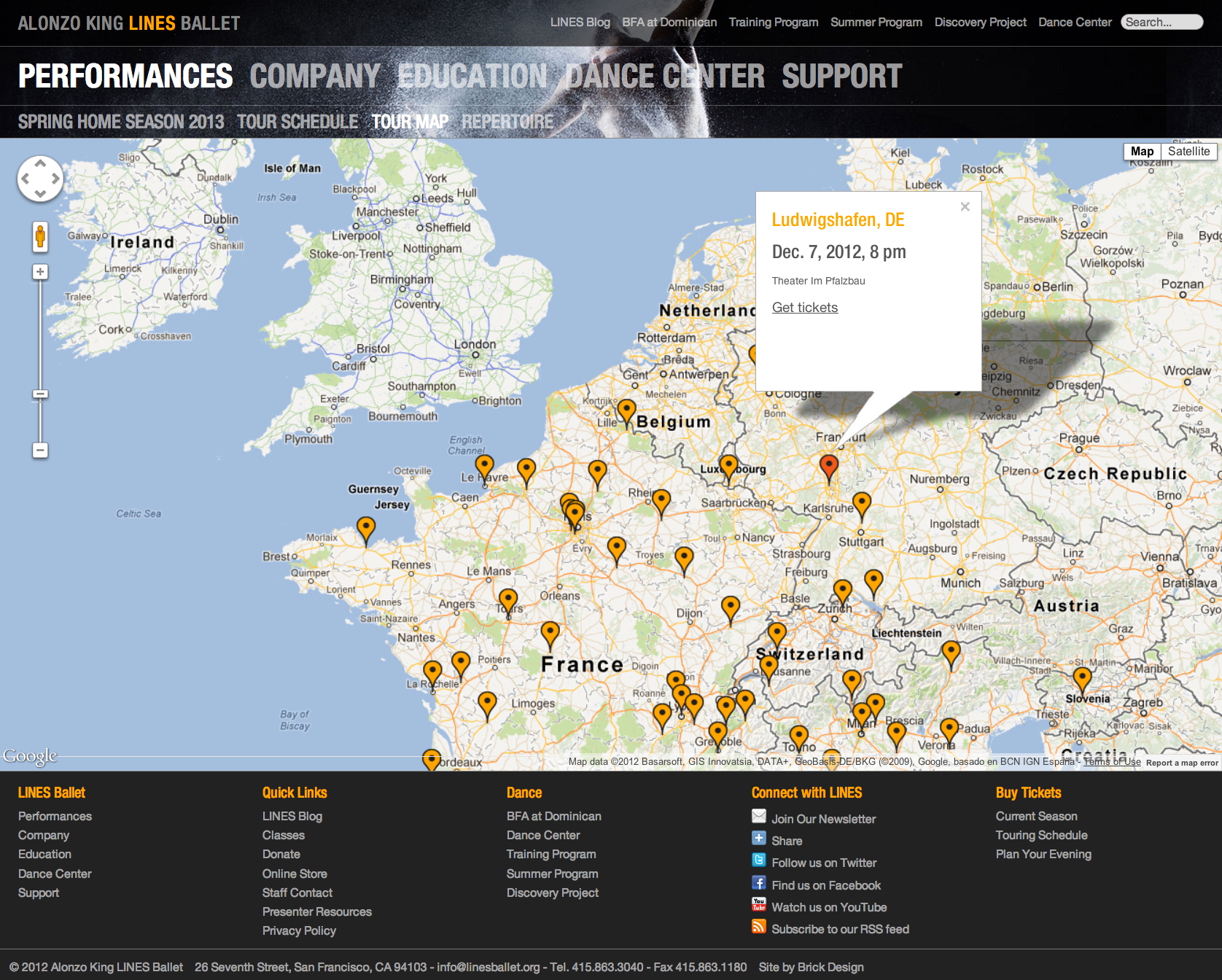Click the marker near Luxembourg
Image resolution: width=1222 pixels, height=980 pixels.
tap(728, 469)
